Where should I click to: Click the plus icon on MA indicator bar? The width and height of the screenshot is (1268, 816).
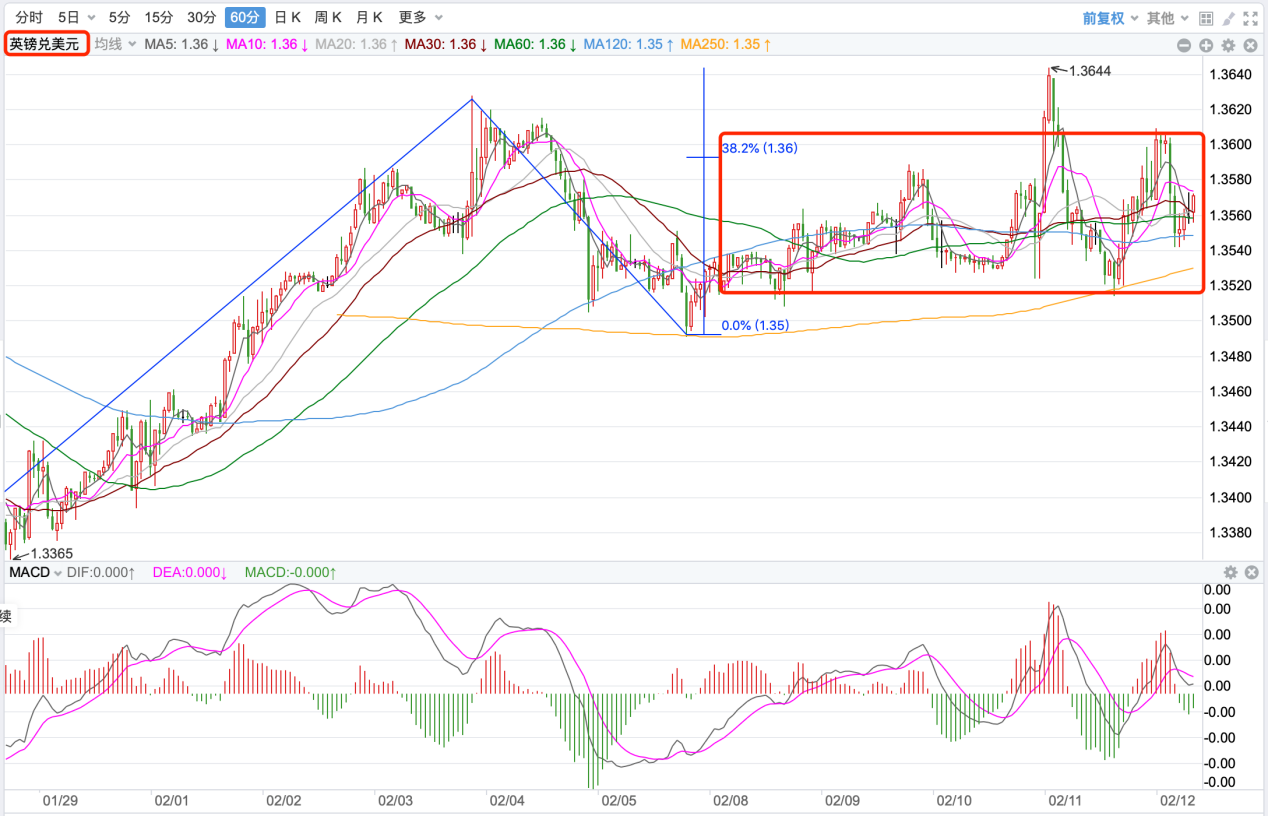click(x=1206, y=45)
